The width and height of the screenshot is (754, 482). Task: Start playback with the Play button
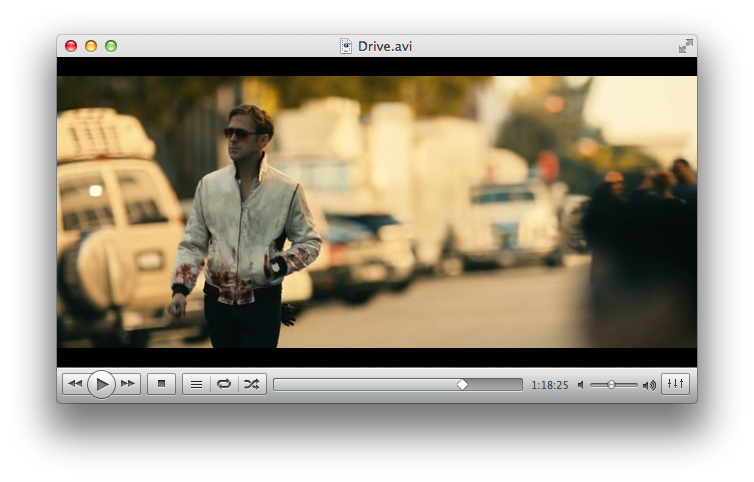pyautogui.click(x=101, y=384)
